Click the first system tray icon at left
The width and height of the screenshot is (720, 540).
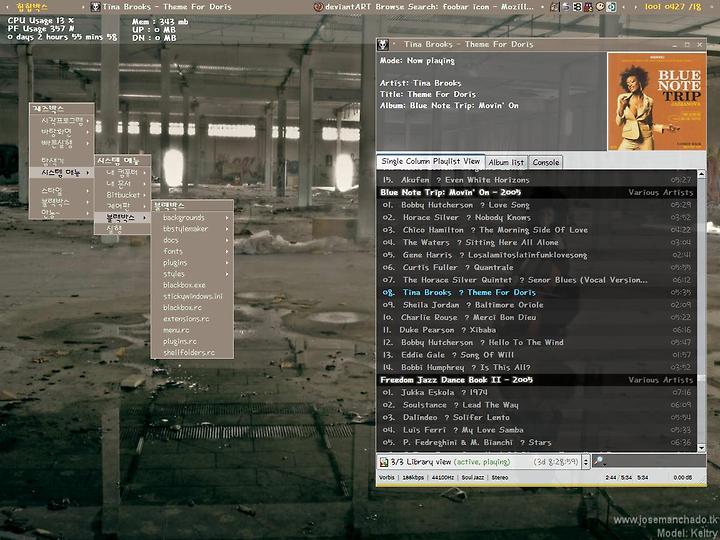(x=555, y=7)
